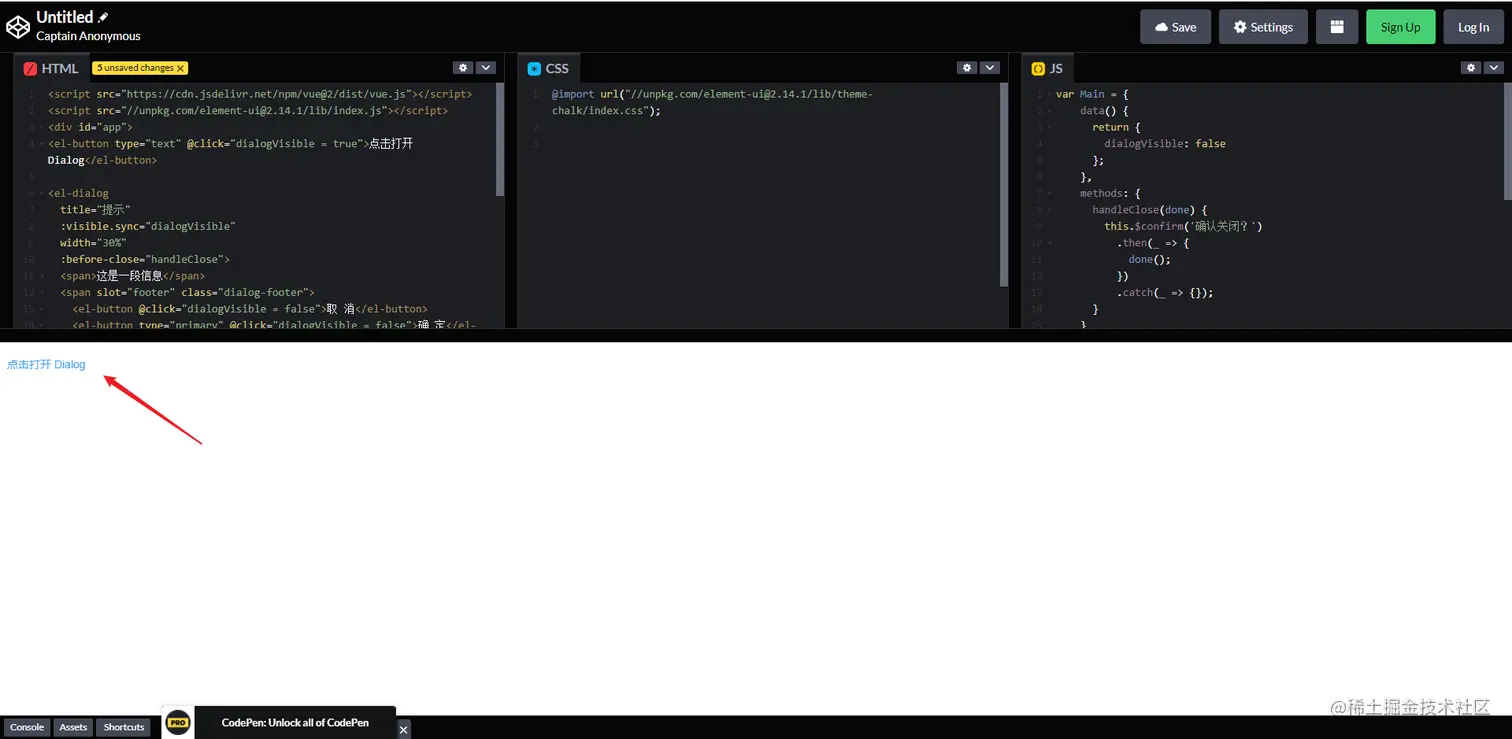1512x739 pixels.
Task: Click the :visible.sync="dialogVisible" line
Action: (148, 226)
